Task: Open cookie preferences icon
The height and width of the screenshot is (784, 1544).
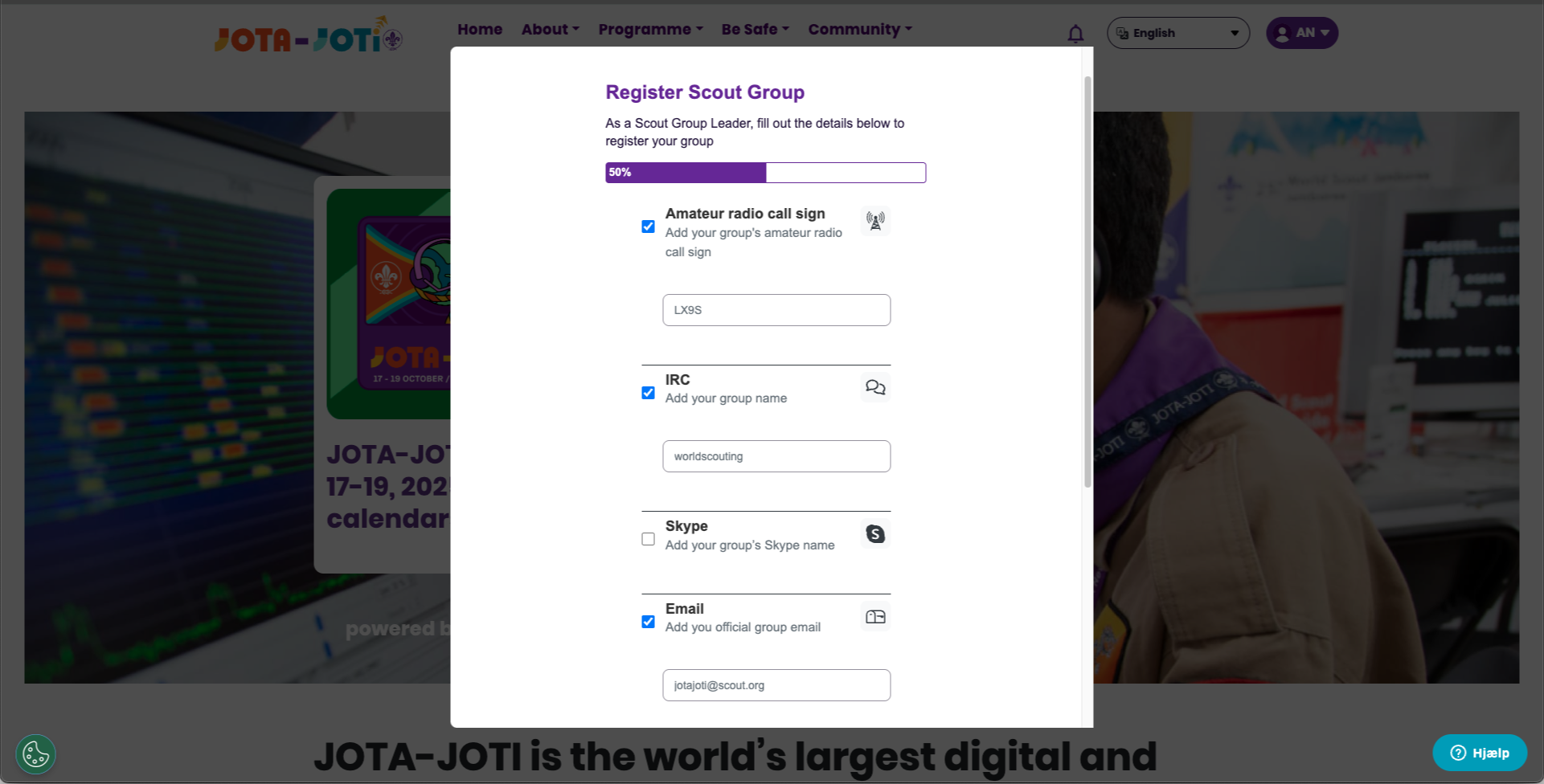Action: [x=36, y=754]
